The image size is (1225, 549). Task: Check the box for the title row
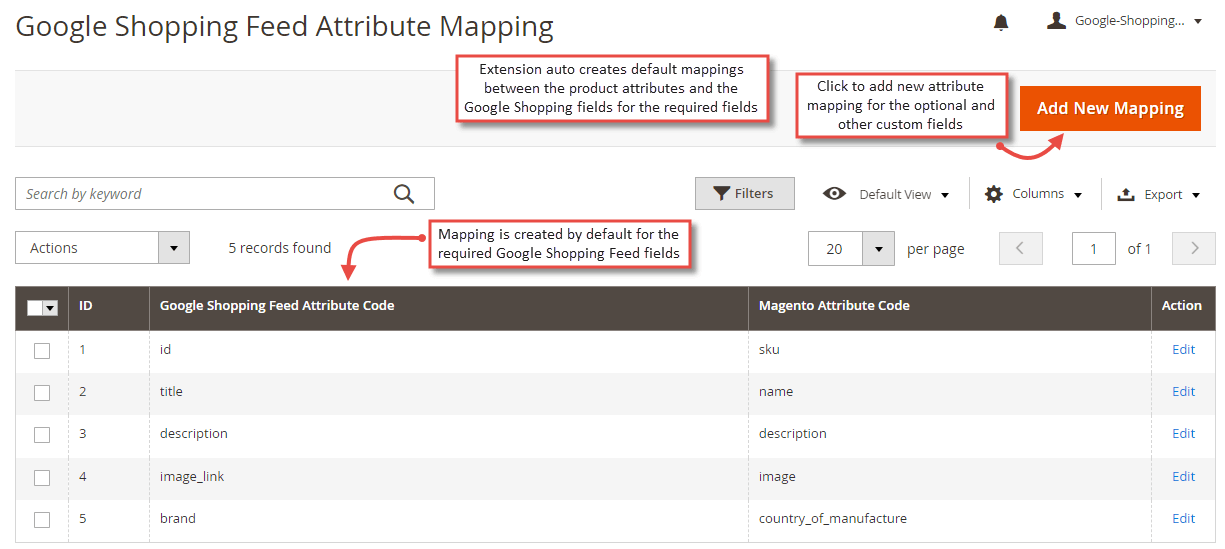pos(42,393)
